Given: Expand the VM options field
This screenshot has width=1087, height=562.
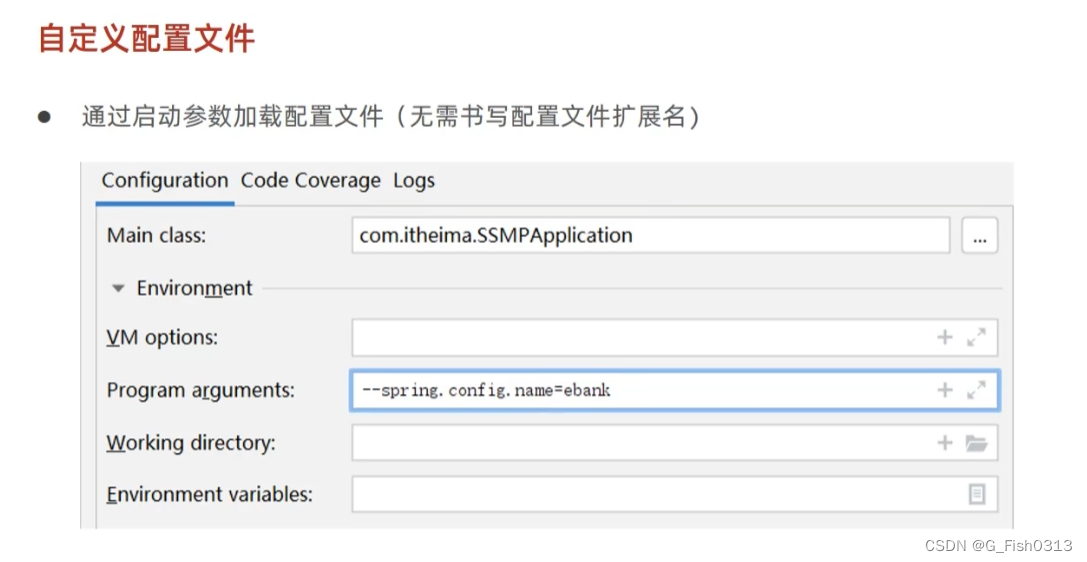Looking at the screenshot, I should click(x=976, y=337).
